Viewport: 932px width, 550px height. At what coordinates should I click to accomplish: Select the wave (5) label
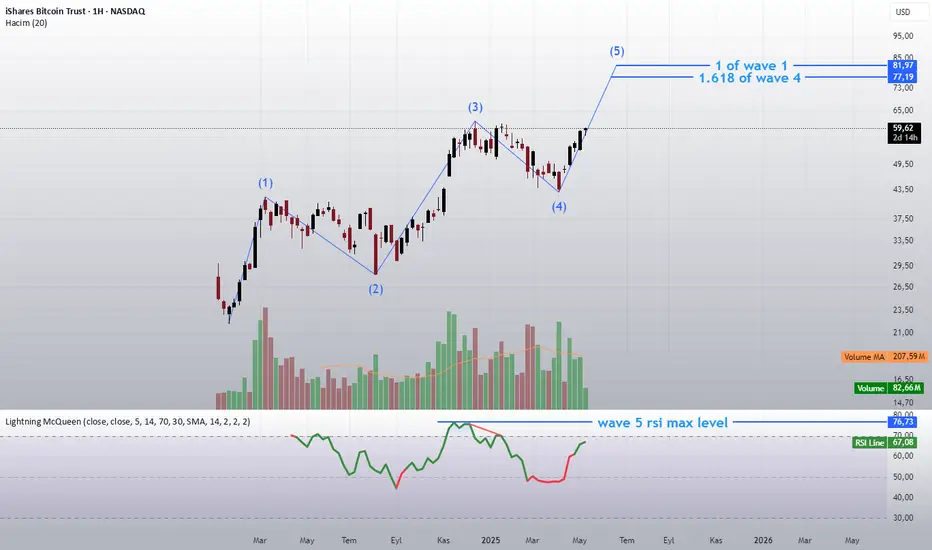[617, 51]
